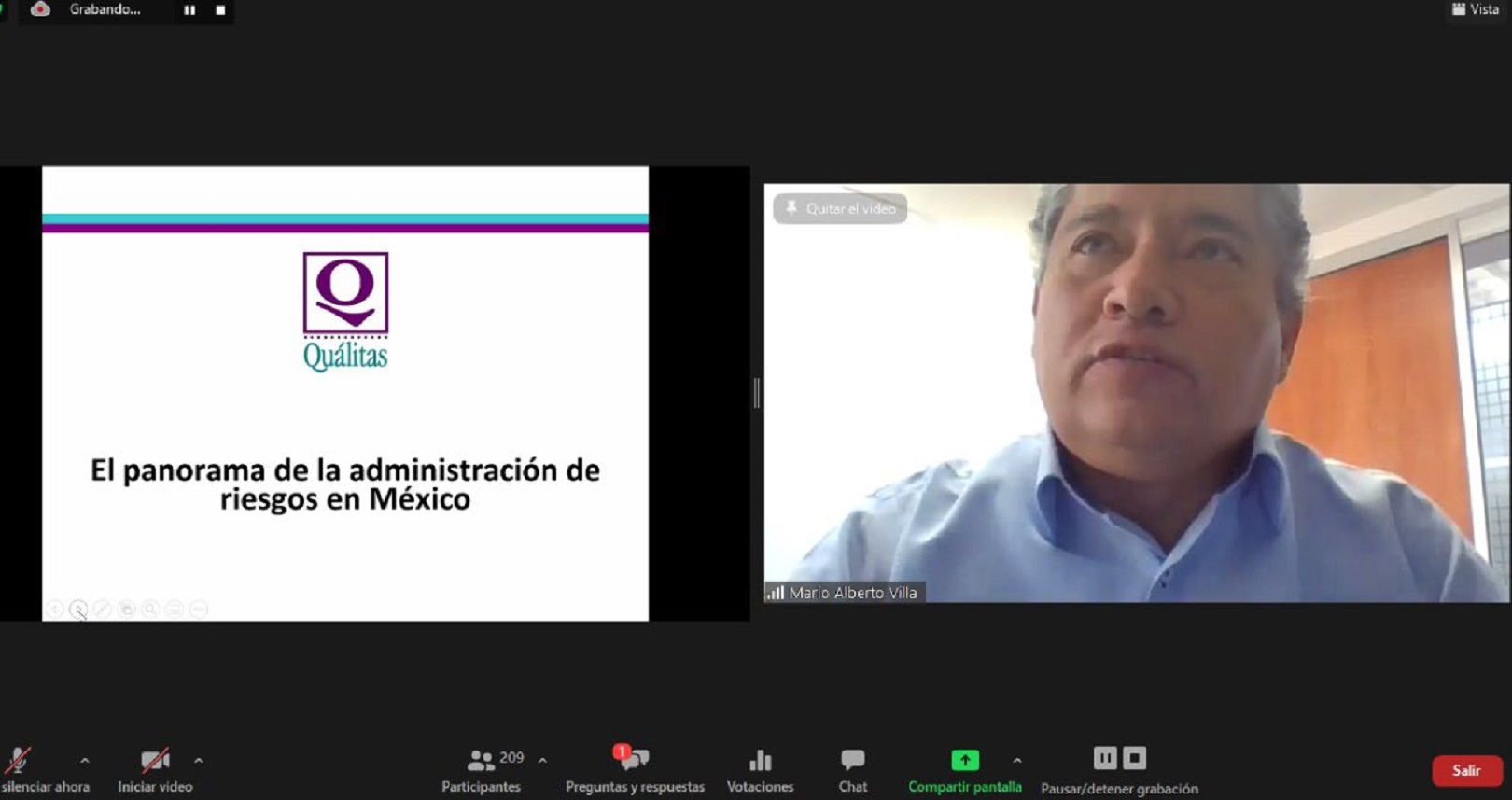
Task: Expand the arrow next to Participantes
Action: [542, 761]
